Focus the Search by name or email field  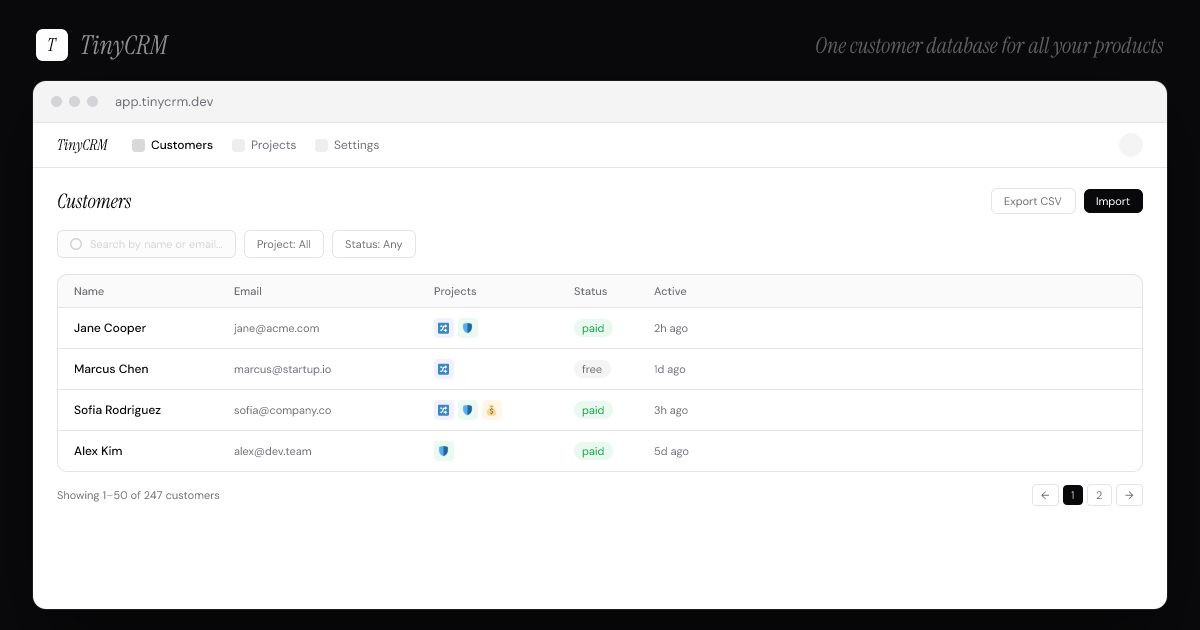tap(147, 244)
